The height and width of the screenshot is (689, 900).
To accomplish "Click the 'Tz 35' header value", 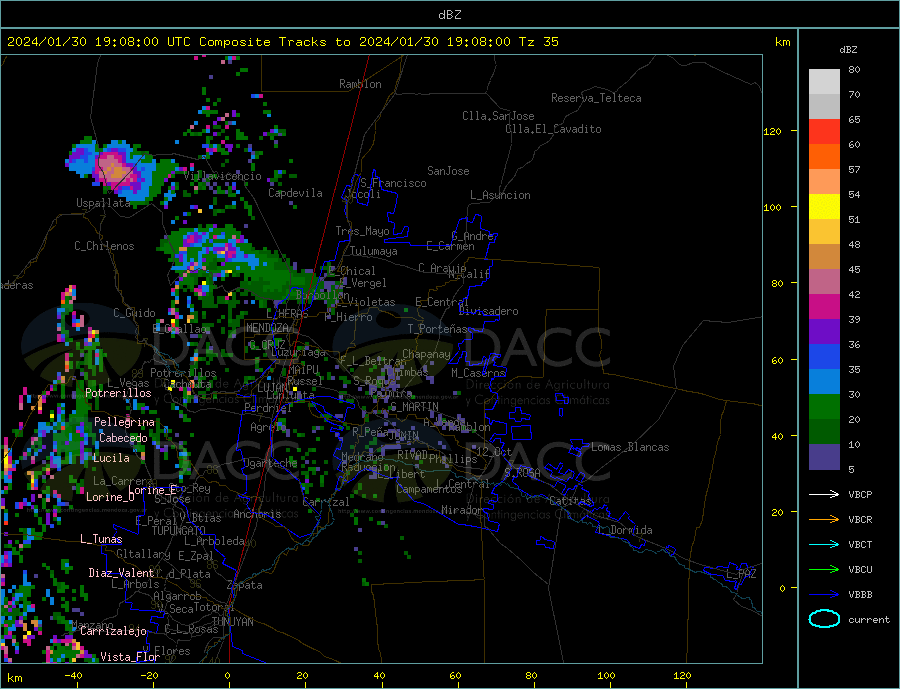I will coord(538,42).
